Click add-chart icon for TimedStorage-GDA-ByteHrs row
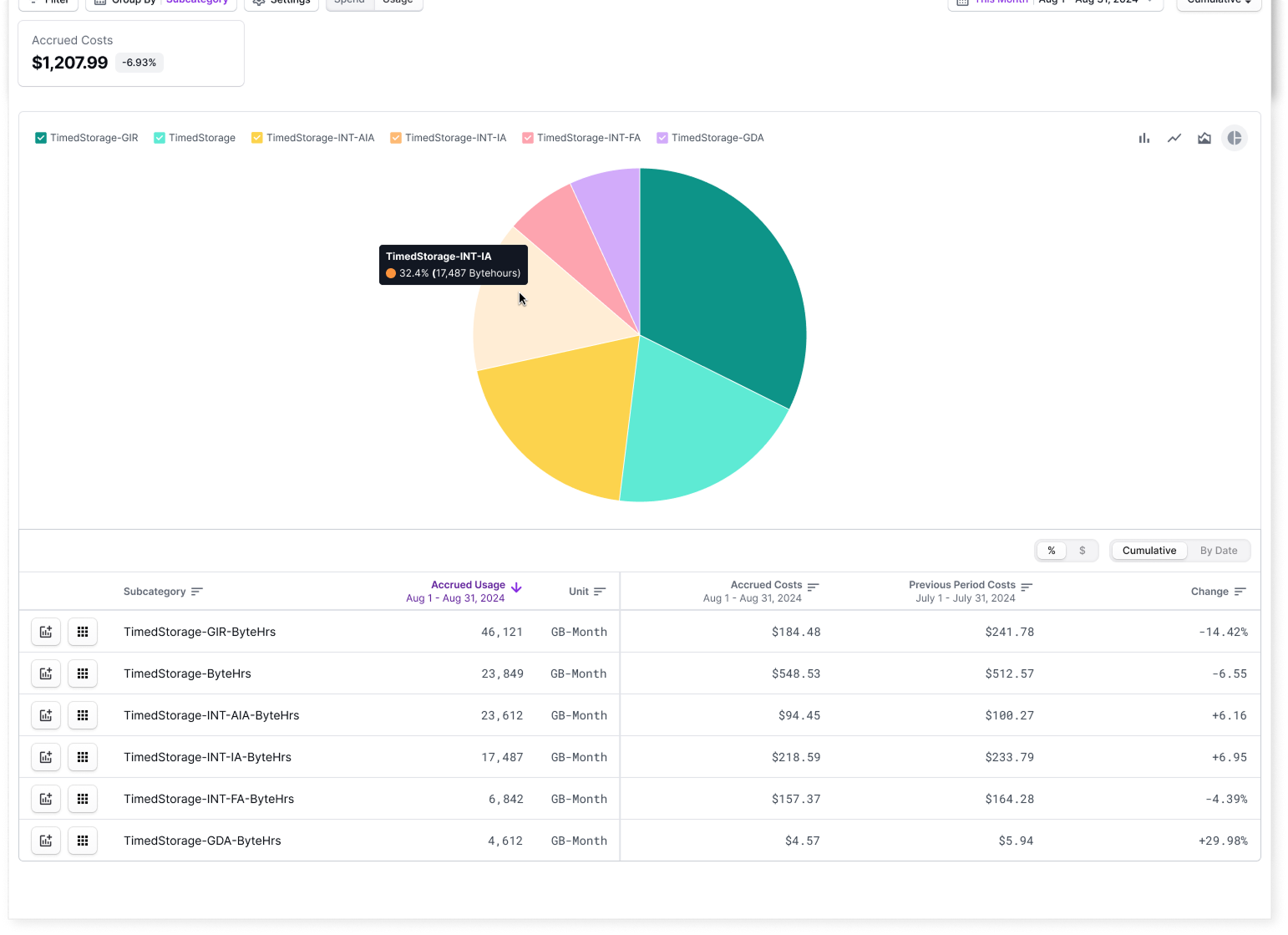Viewport: 1288px width, 935px height. tap(46, 841)
